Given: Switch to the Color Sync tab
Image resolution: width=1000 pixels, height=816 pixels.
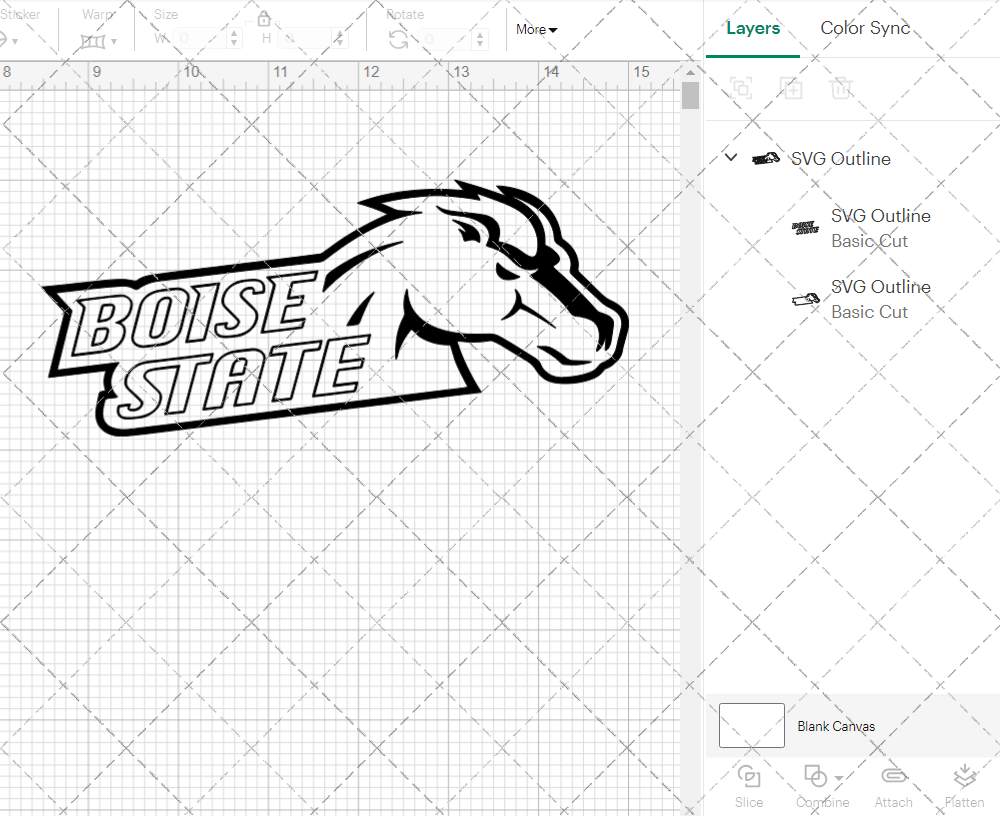Looking at the screenshot, I should (x=864, y=28).
